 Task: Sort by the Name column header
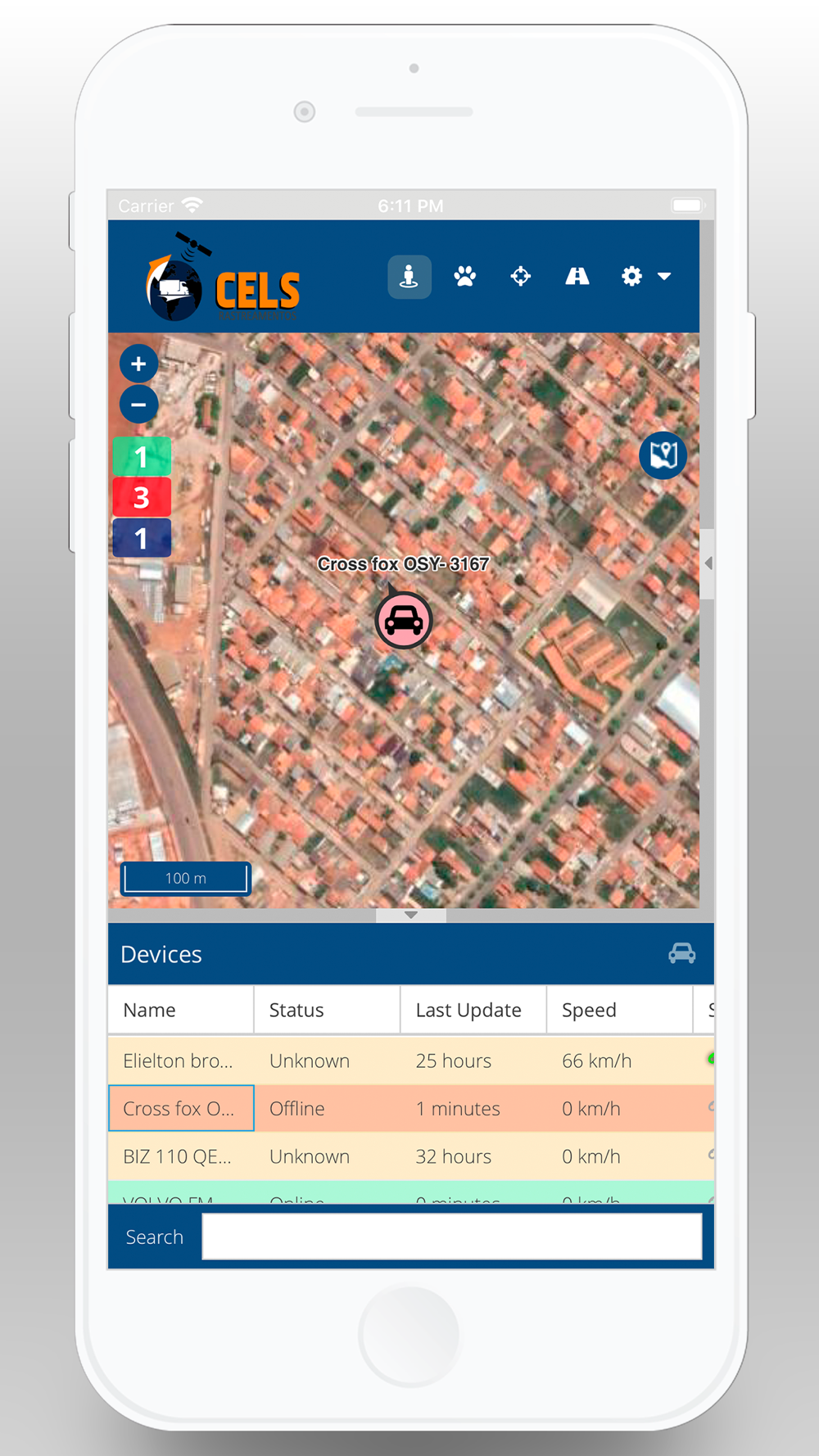pyautogui.click(x=181, y=1010)
